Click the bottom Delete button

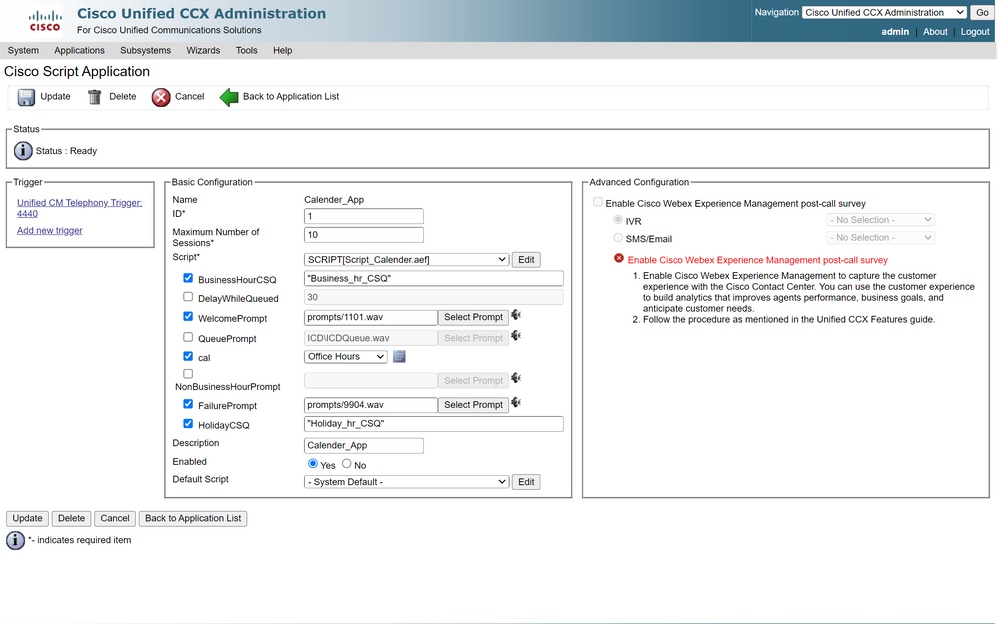pos(71,518)
